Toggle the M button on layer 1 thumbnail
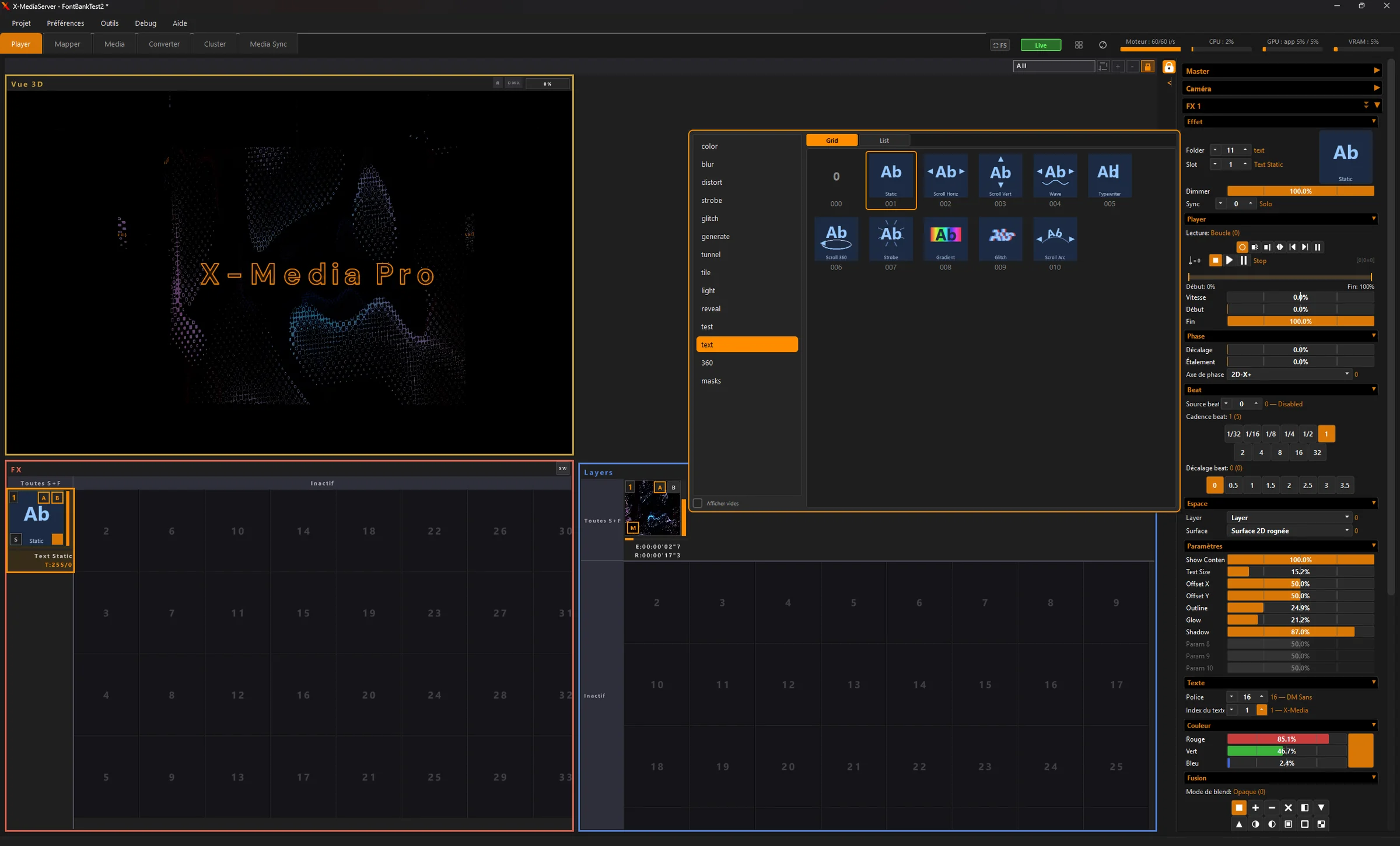Image resolution: width=1400 pixels, height=846 pixels. tap(632, 528)
